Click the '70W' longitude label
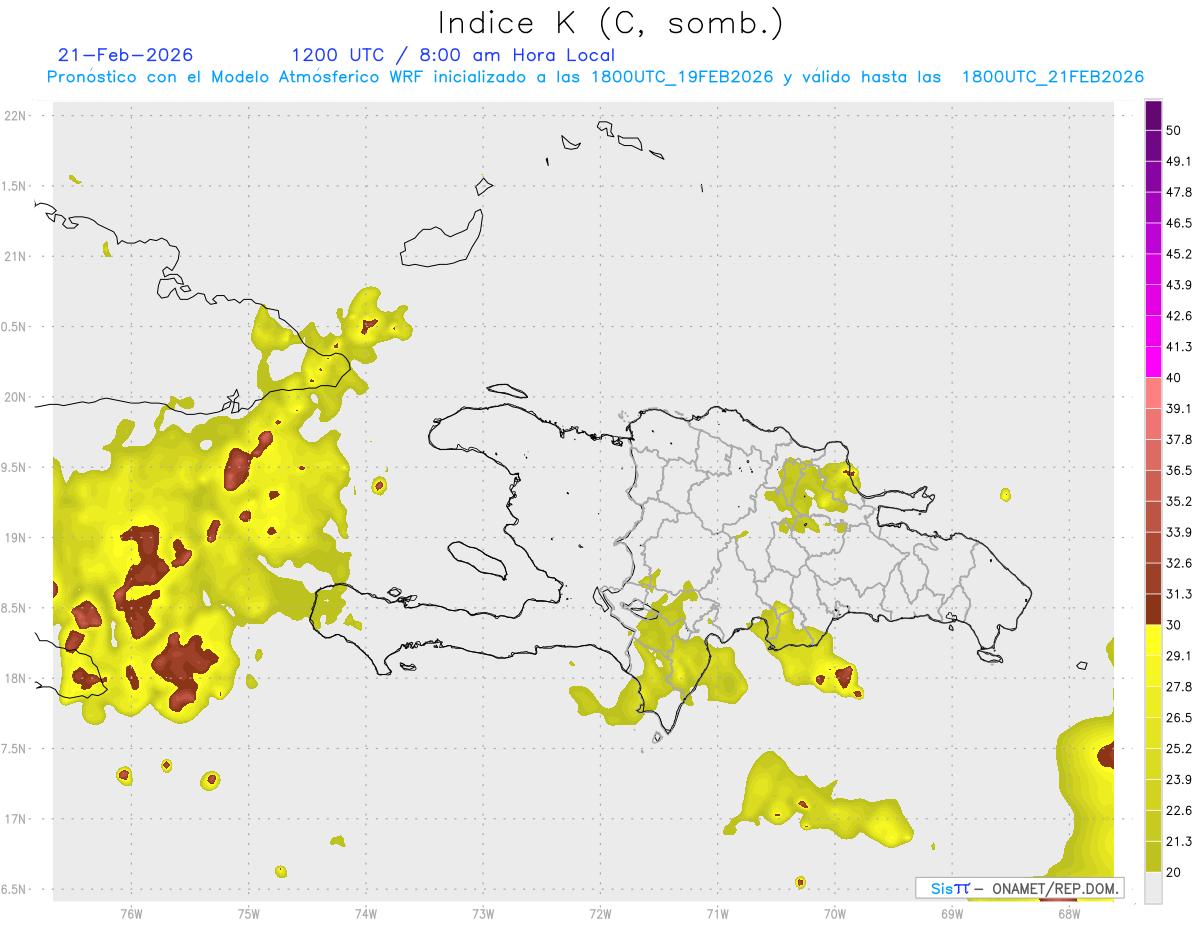The width and height of the screenshot is (1200, 927). (x=835, y=913)
